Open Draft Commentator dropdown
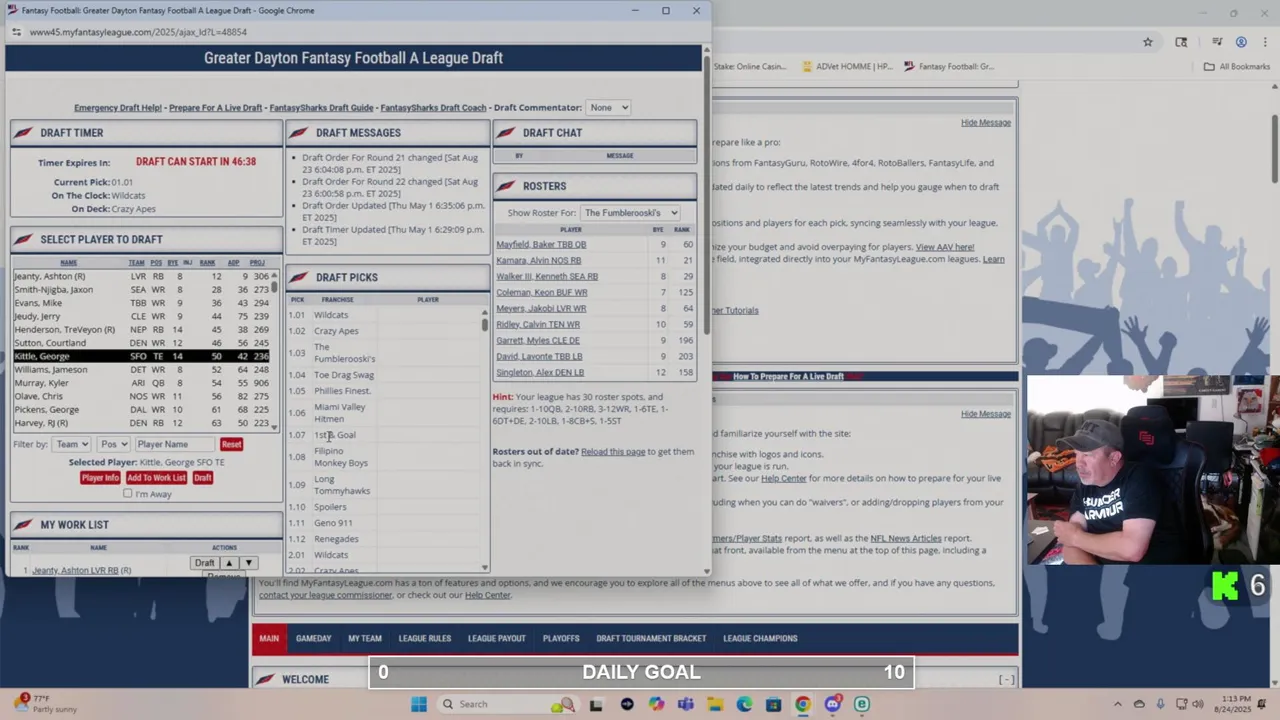The height and width of the screenshot is (720, 1280). click(609, 107)
